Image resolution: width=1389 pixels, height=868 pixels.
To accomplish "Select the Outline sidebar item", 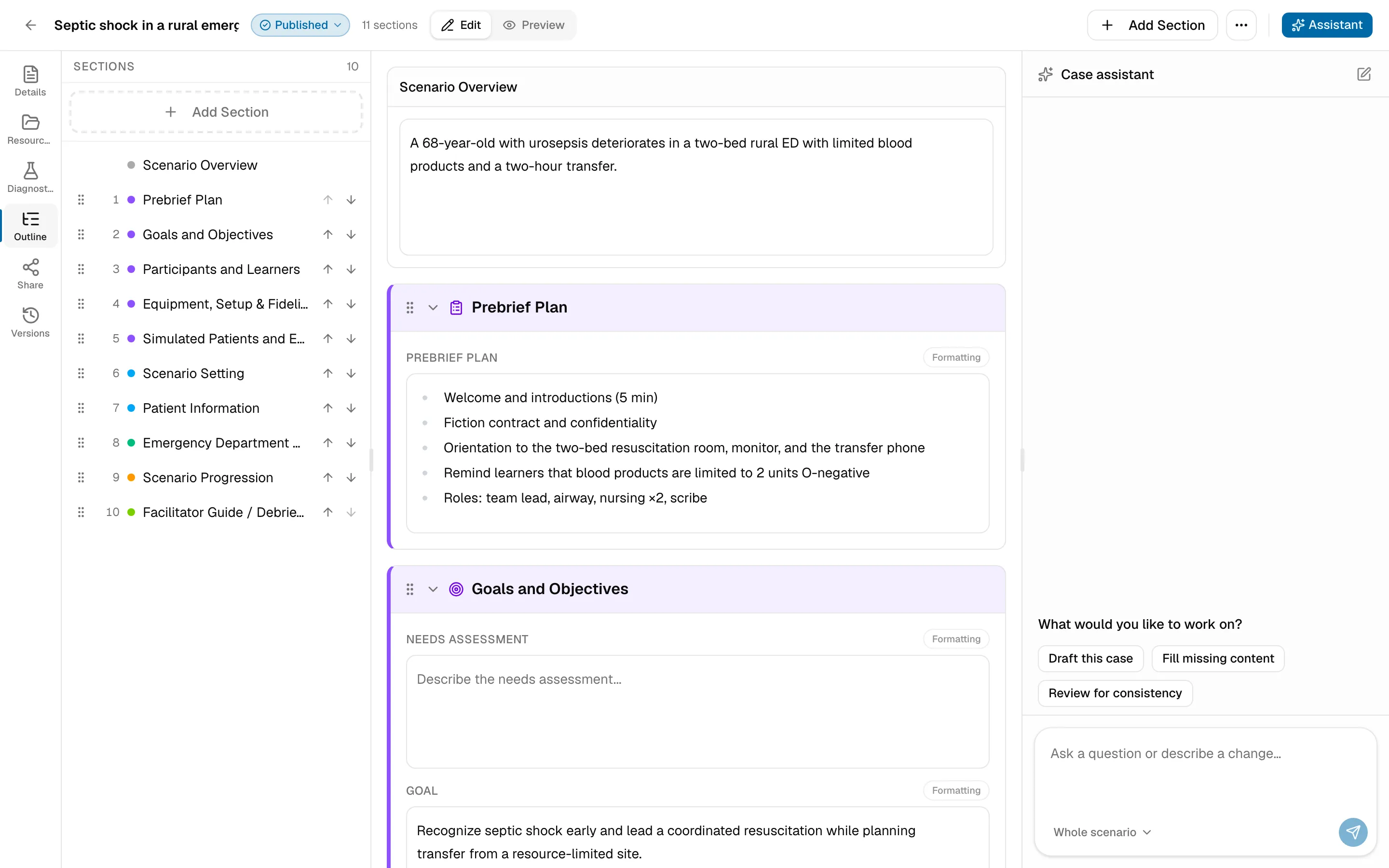I will click(x=30, y=226).
